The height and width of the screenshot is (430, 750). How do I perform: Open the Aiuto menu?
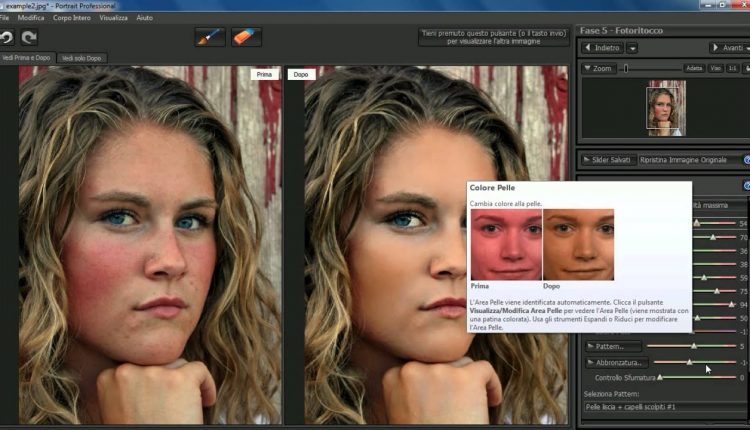click(144, 18)
